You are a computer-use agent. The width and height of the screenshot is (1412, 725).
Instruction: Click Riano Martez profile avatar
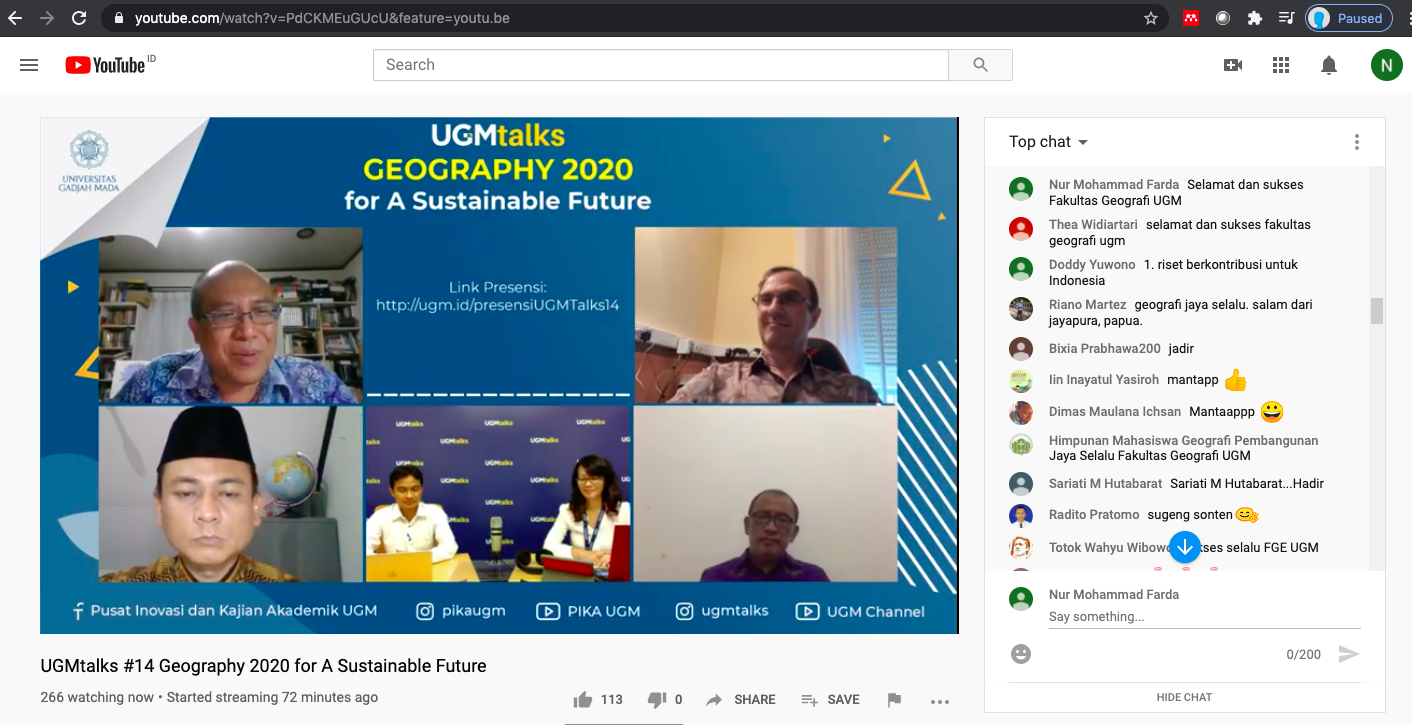coord(1021,308)
